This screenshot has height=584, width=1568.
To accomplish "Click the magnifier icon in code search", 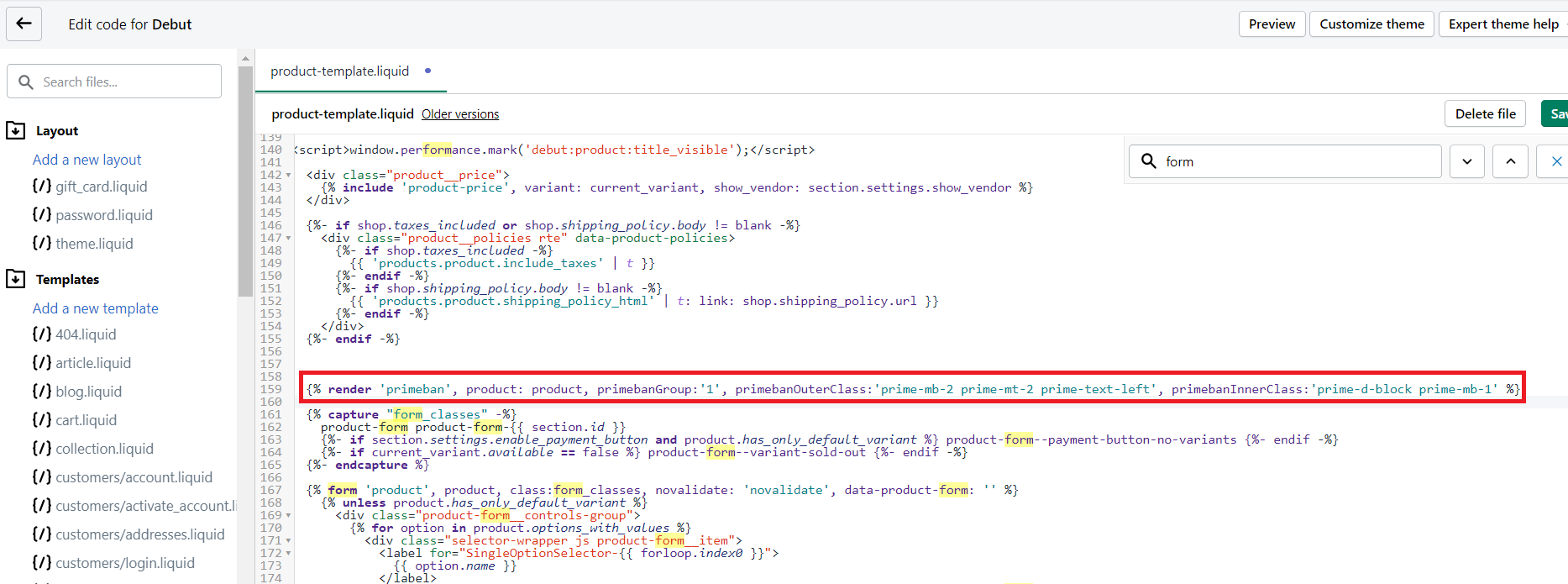I will point(1148,160).
